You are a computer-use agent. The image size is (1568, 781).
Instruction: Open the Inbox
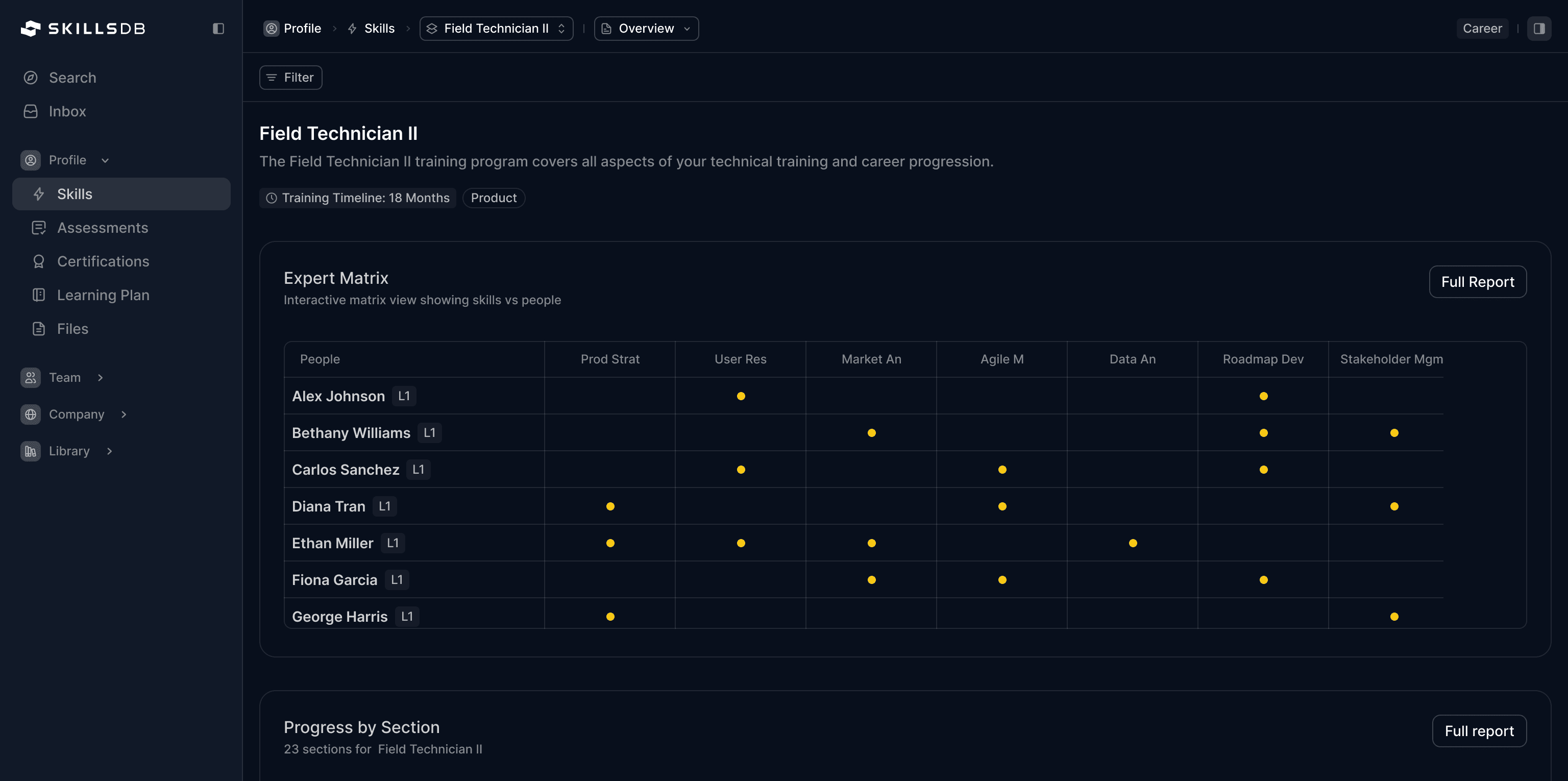click(67, 111)
